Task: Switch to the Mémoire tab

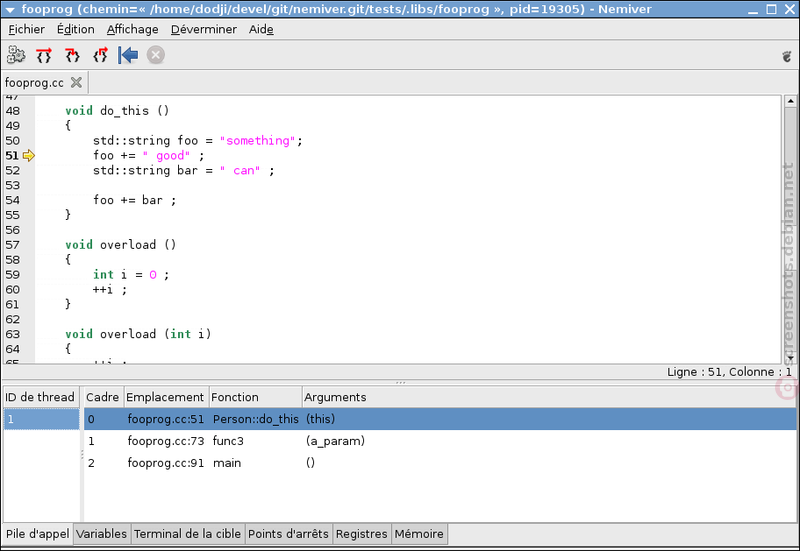Action: 419,534
